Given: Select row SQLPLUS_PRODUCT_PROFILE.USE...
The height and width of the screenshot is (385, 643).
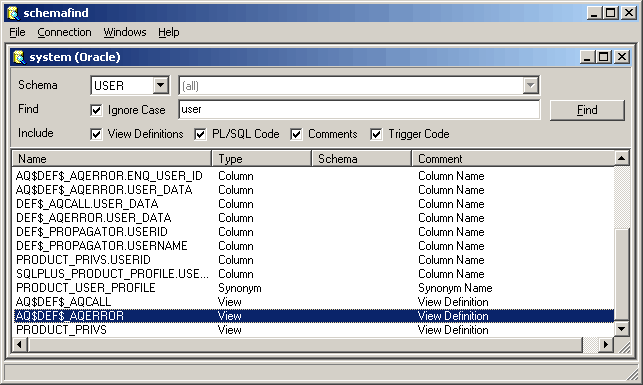Looking at the screenshot, I should click(313, 273).
